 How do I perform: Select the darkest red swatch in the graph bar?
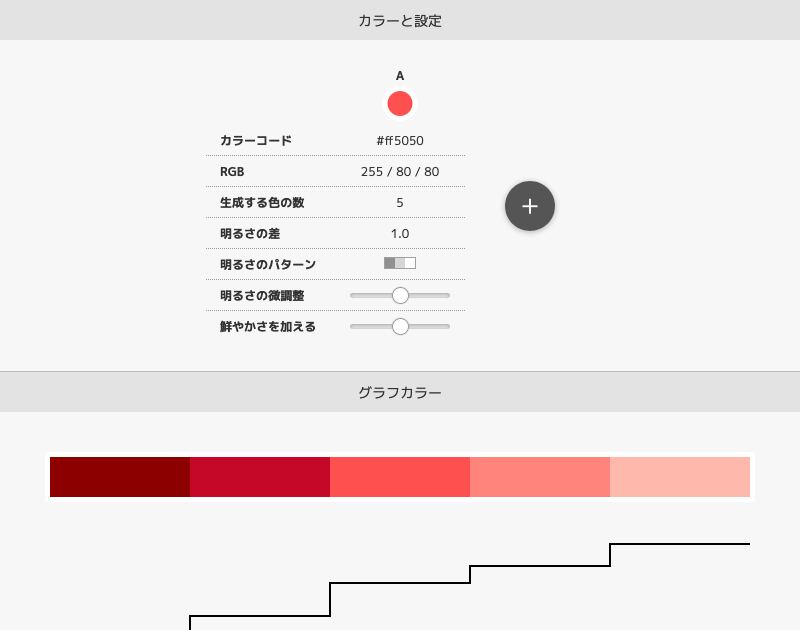[x=119, y=476]
